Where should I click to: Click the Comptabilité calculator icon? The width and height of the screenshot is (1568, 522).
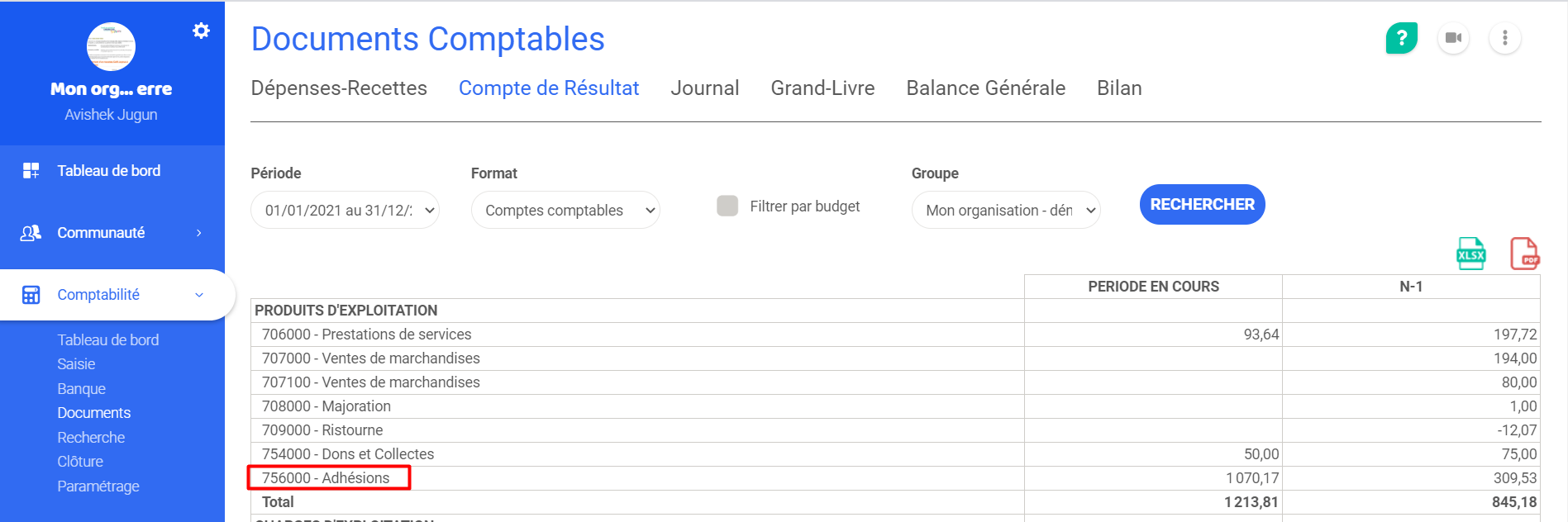click(31, 295)
